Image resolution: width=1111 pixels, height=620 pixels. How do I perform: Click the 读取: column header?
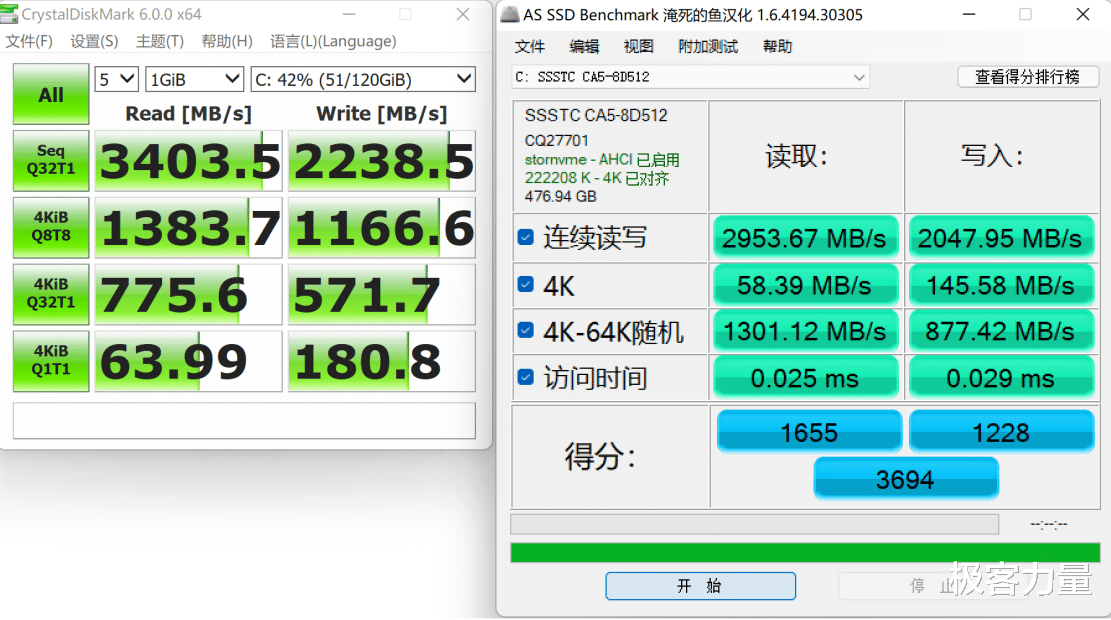(796, 156)
